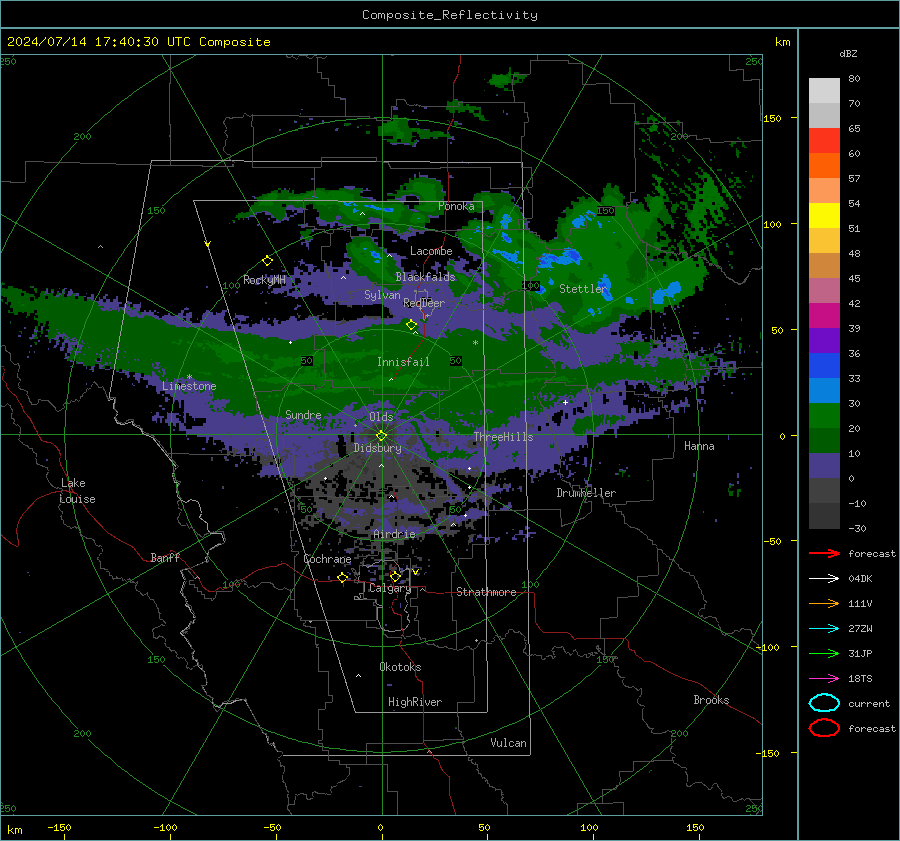Click the yellow diamond marker above RockyMH
This screenshot has height=841, width=900.
coord(267,261)
